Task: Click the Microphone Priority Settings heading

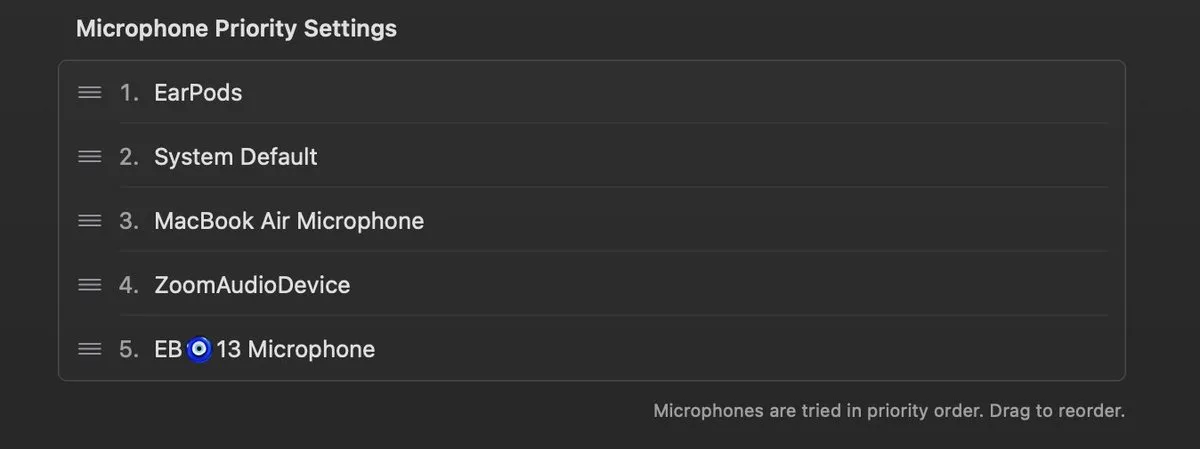Action: click(236, 29)
